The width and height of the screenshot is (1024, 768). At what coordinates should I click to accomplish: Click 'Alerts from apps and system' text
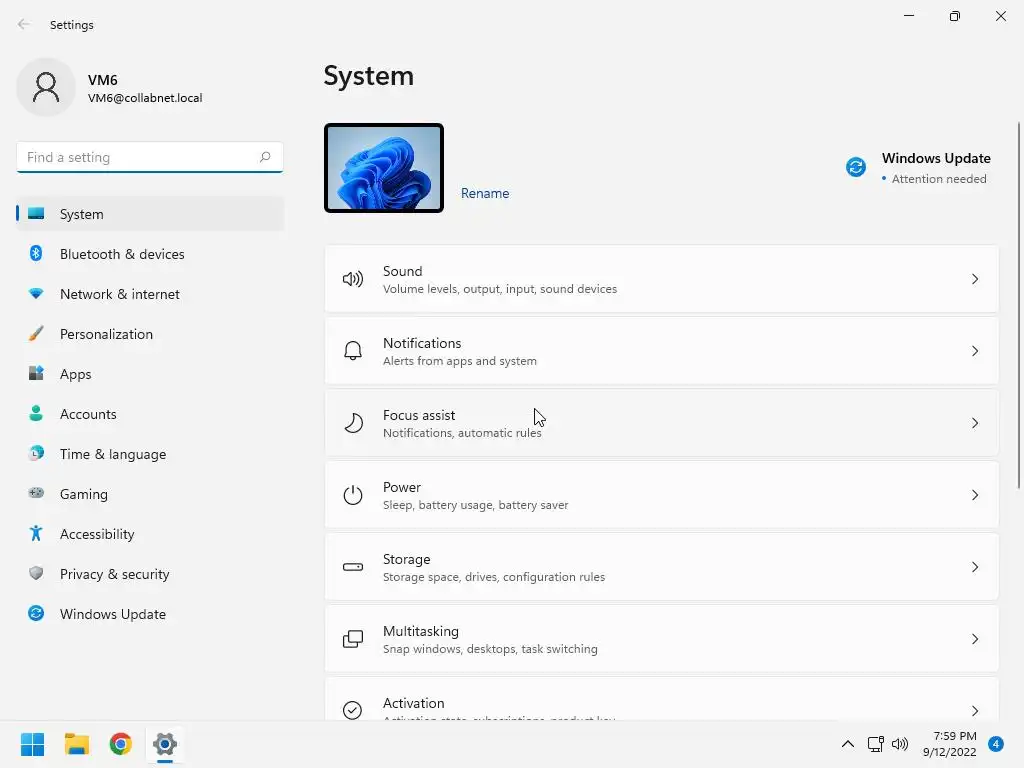[x=460, y=361]
